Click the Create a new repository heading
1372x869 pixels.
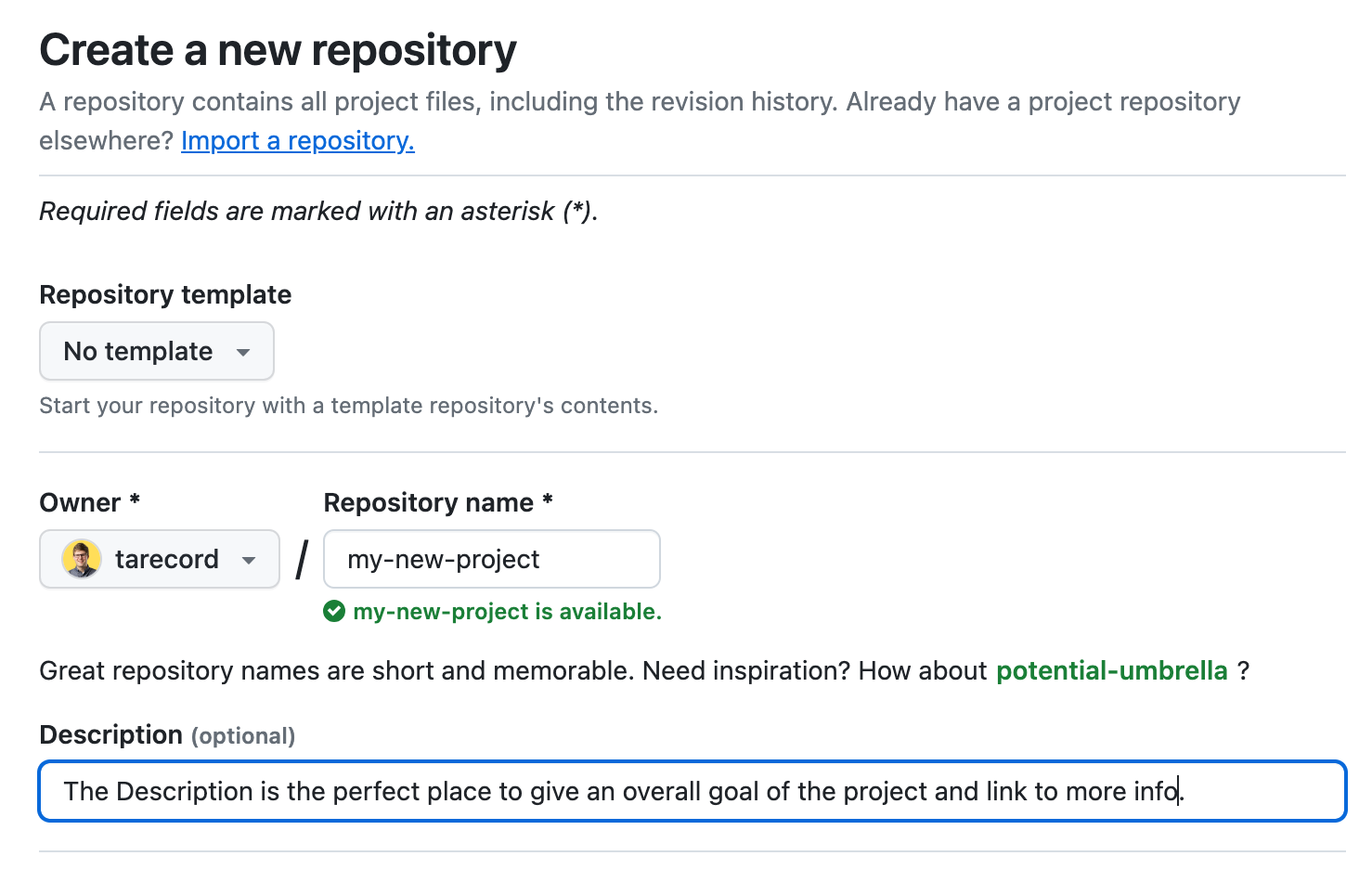278,50
